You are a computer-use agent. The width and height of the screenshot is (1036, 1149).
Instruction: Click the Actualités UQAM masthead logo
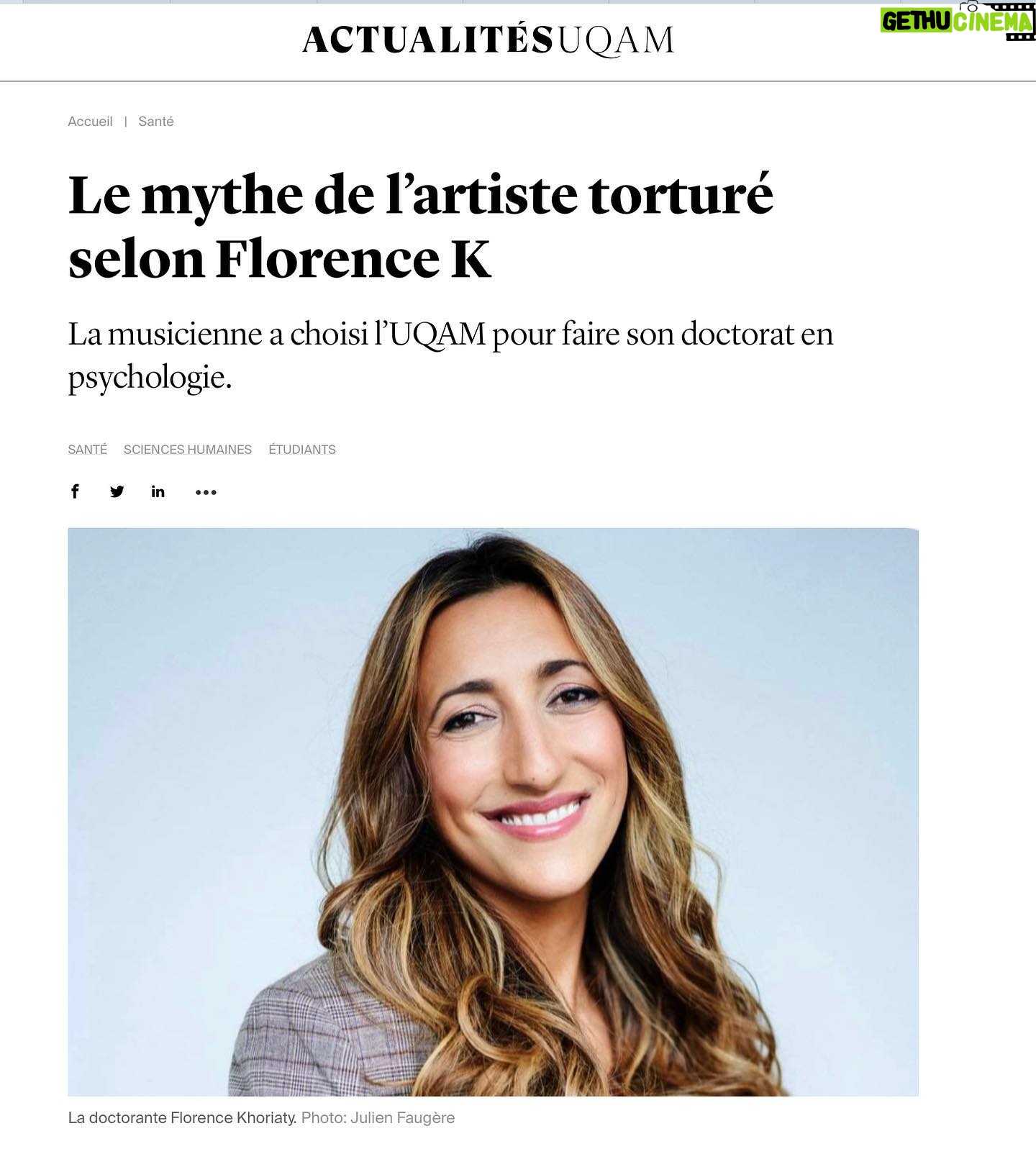click(x=489, y=40)
